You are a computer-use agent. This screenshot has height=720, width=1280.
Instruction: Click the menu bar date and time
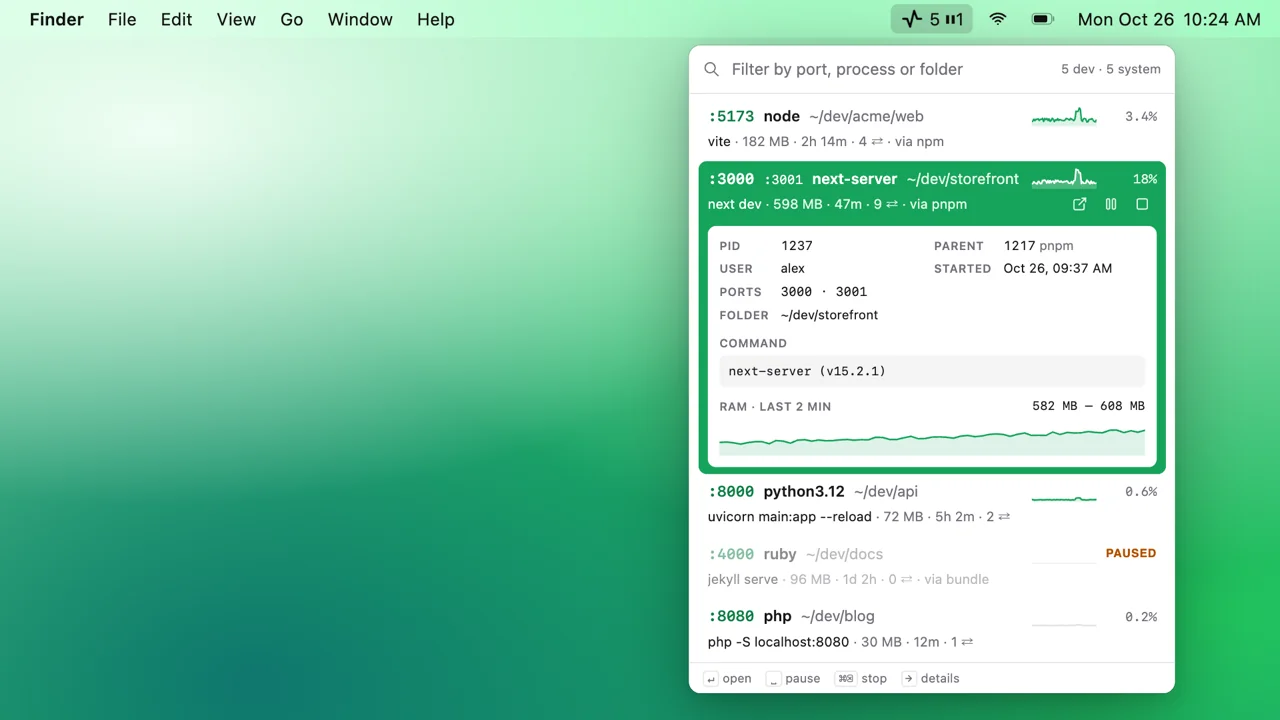1169,19
